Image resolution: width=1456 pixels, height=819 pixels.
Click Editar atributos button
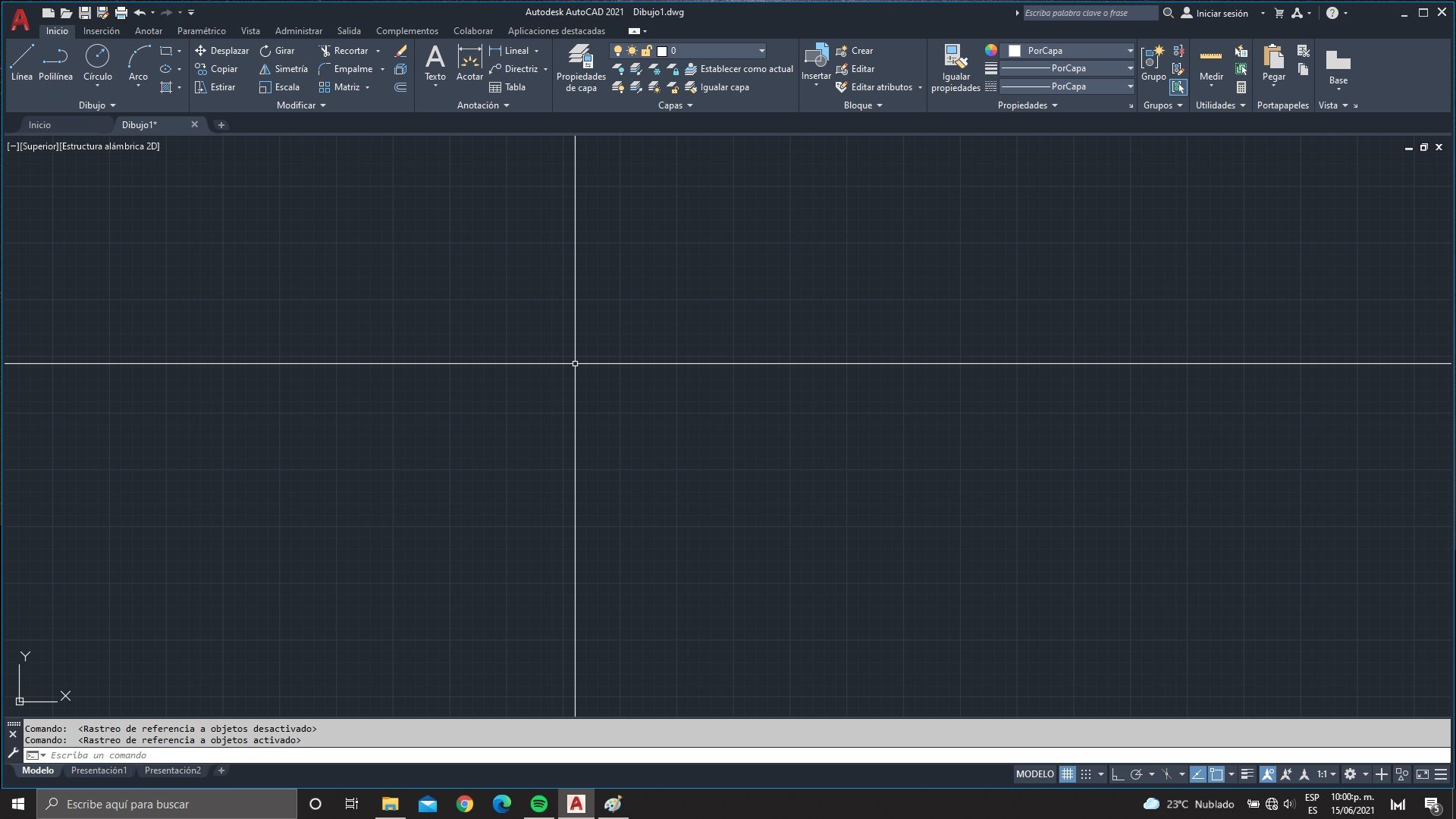tap(874, 87)
